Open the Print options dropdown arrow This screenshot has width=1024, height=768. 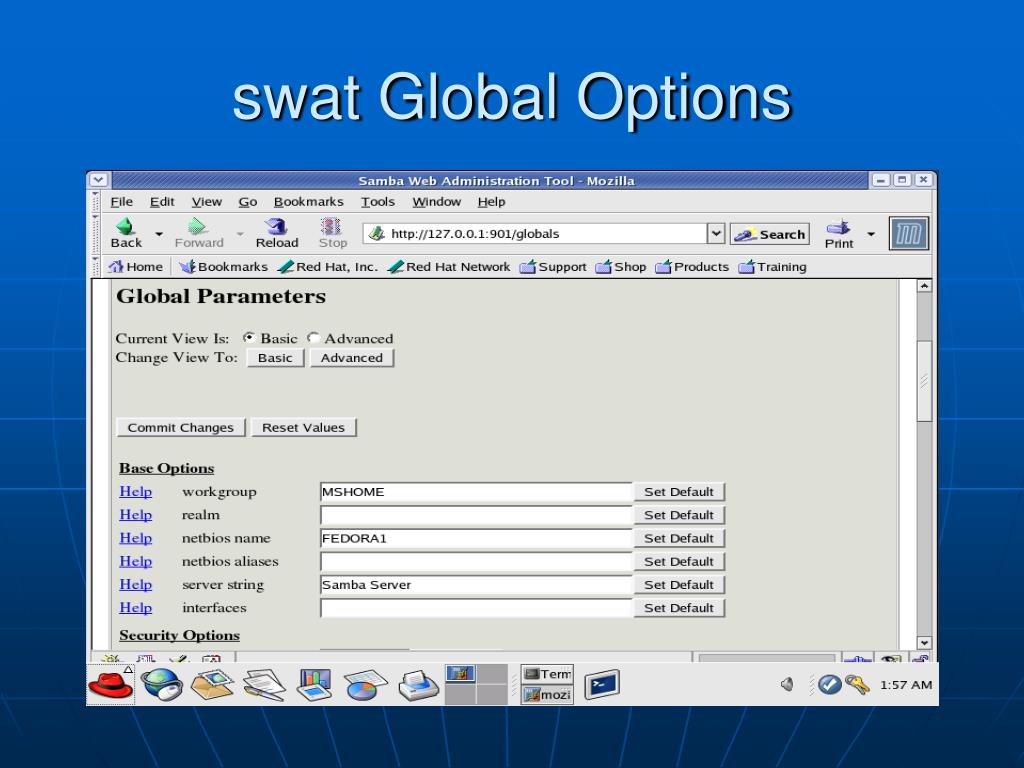[x=871, y=233]
